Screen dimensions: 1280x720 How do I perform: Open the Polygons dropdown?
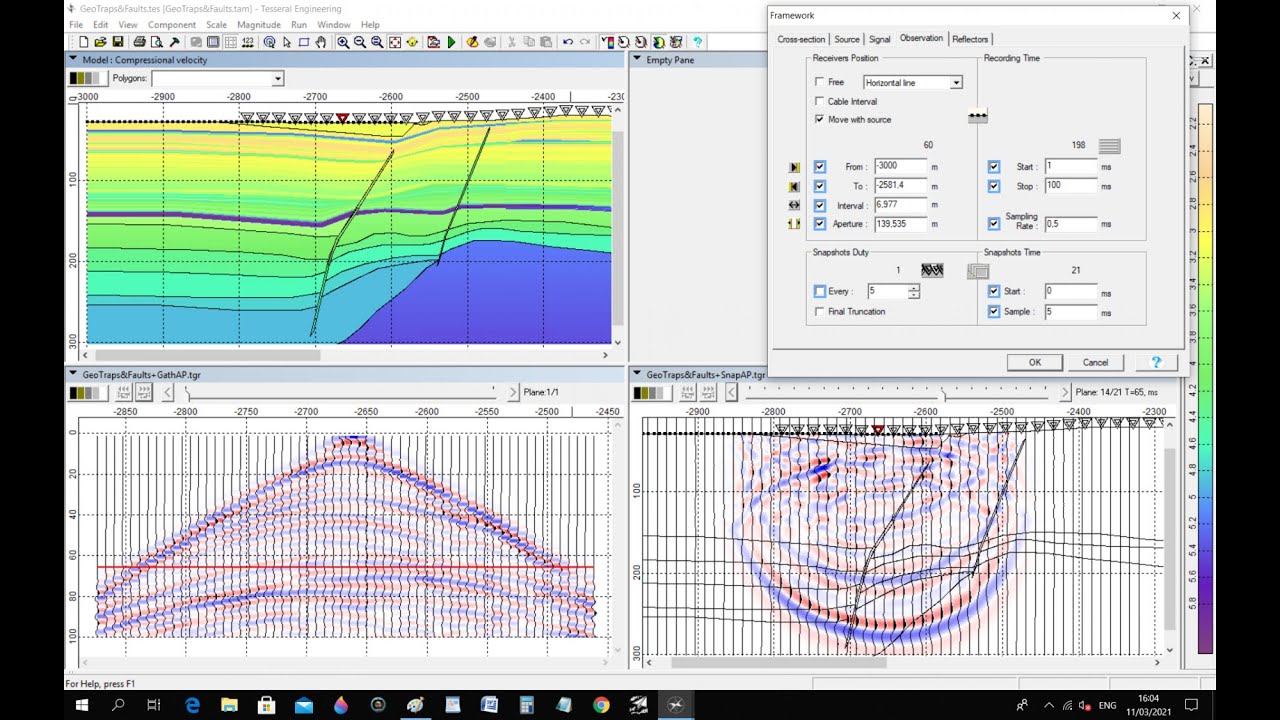(278, 78)
